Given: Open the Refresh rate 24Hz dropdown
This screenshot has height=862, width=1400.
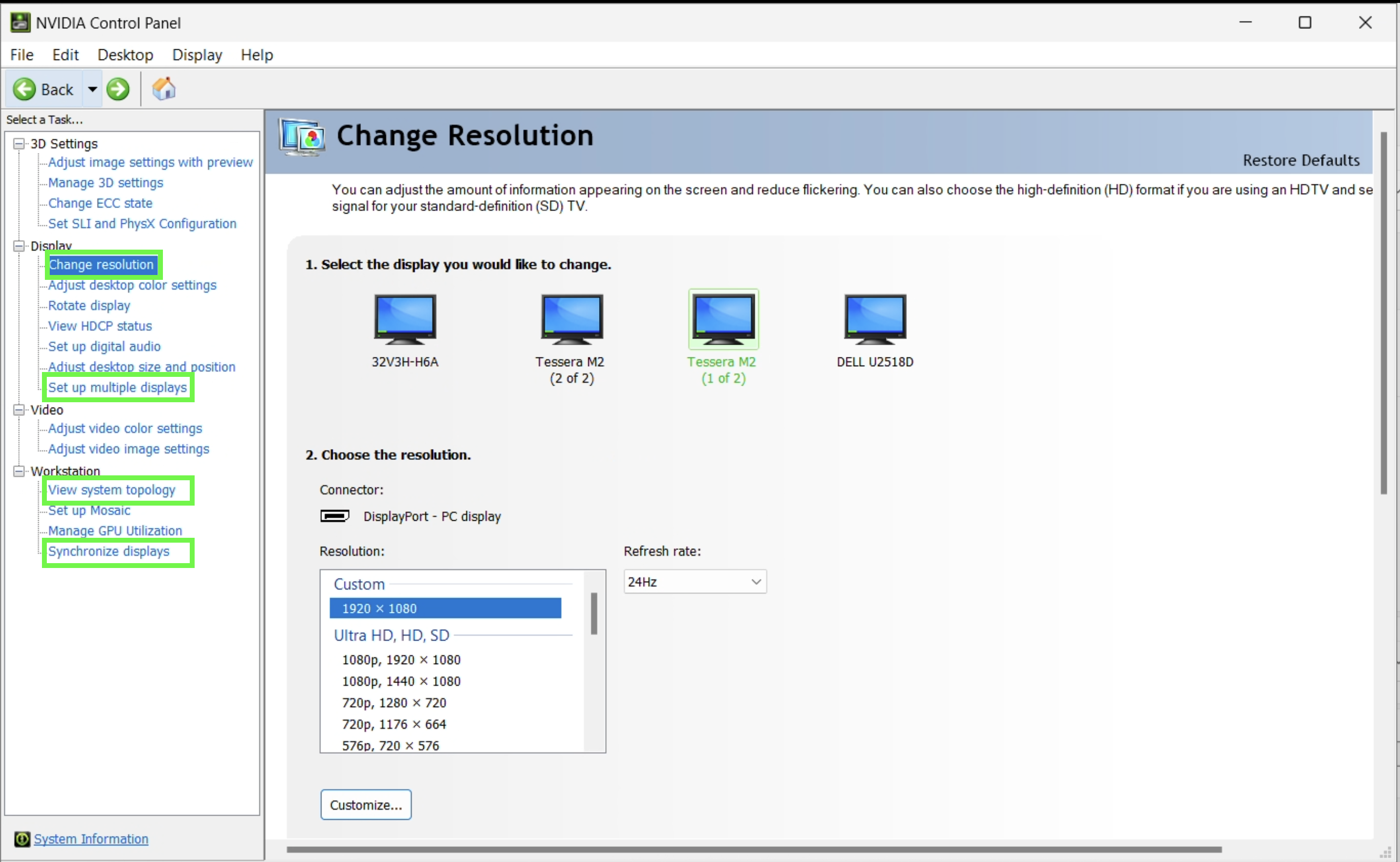Looking at the screenshot, I should click(x=695, y=582).
